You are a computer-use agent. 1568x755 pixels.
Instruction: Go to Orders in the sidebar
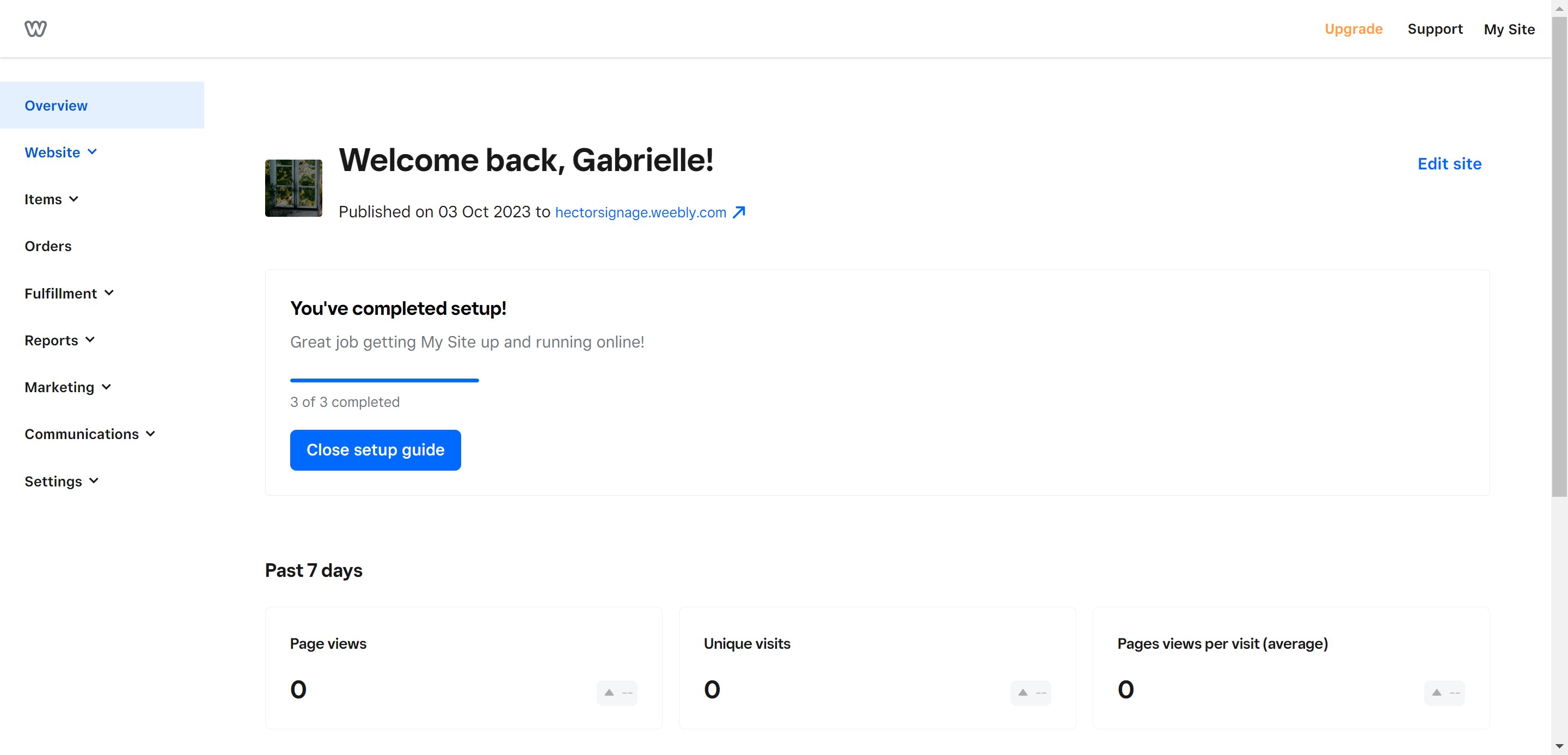(48, 246)
